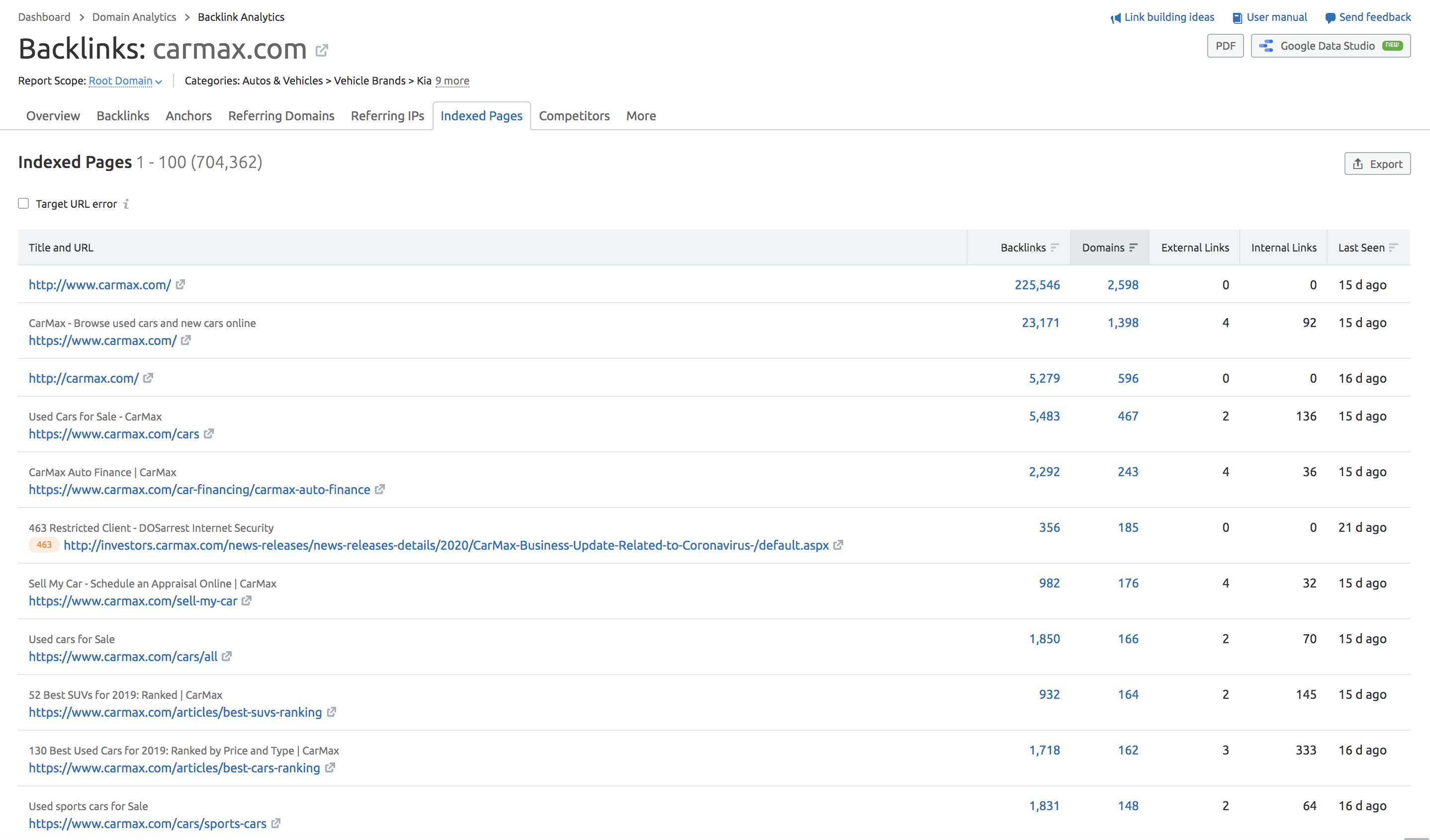Expand the 9 more categories link
The width and height of the screenshot is (1430, 840).
[x=452, y=80]
